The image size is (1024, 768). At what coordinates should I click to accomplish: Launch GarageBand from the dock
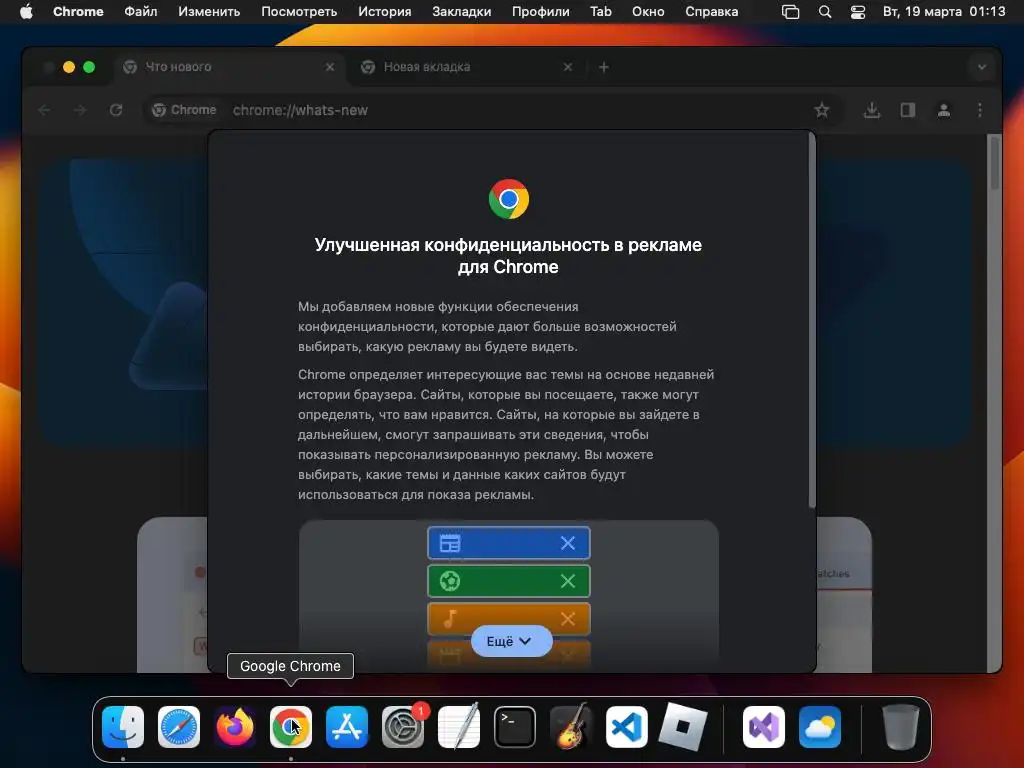coord(571,727)
